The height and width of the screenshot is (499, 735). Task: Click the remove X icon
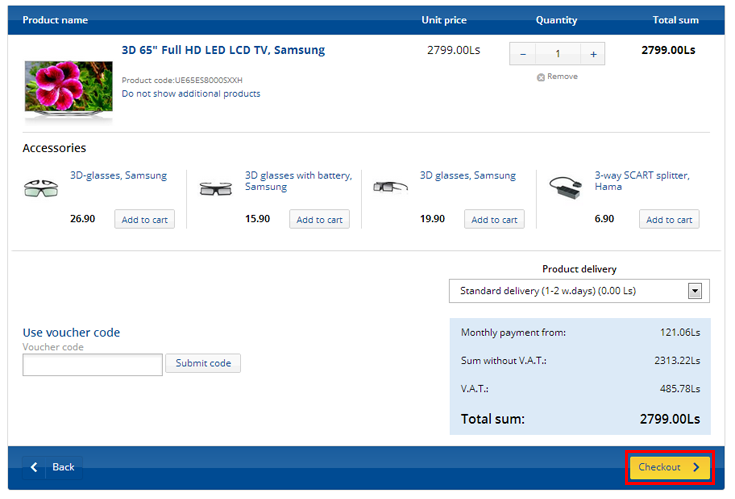(540, 77)
